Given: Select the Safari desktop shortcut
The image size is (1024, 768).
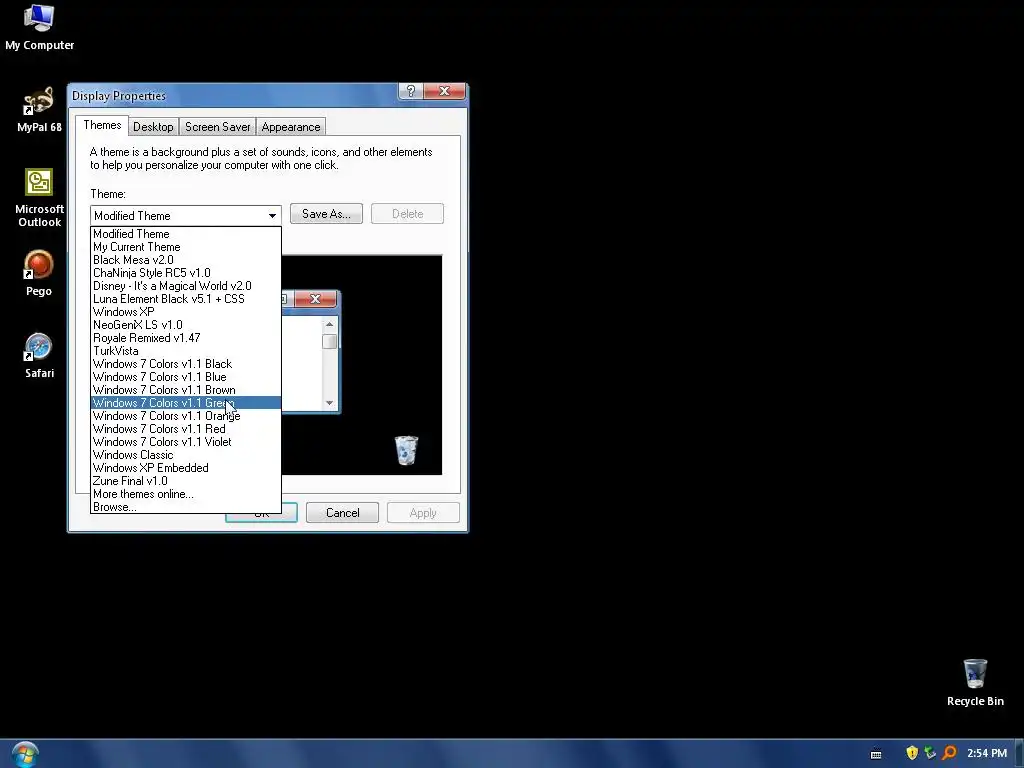Looking at the screenshot, I should click(39, 356).
